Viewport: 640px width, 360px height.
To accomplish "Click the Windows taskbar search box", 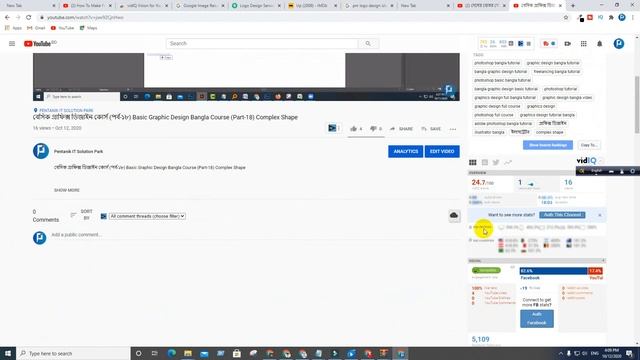I will click(x=73, y=353).
